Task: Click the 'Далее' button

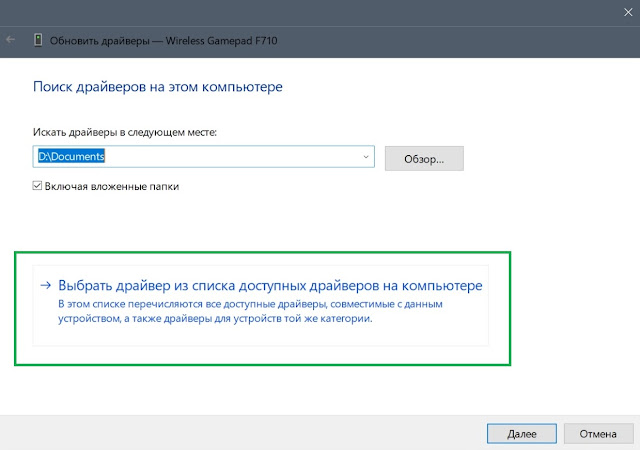Action: click(522, 434)
